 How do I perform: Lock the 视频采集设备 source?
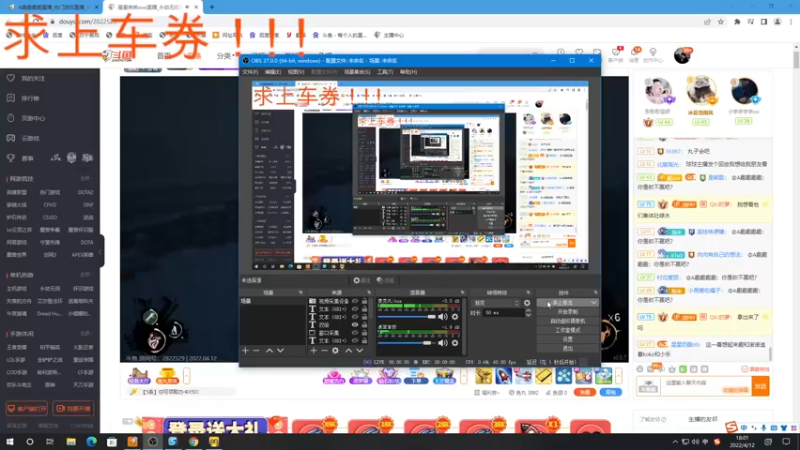click(364, 301)
